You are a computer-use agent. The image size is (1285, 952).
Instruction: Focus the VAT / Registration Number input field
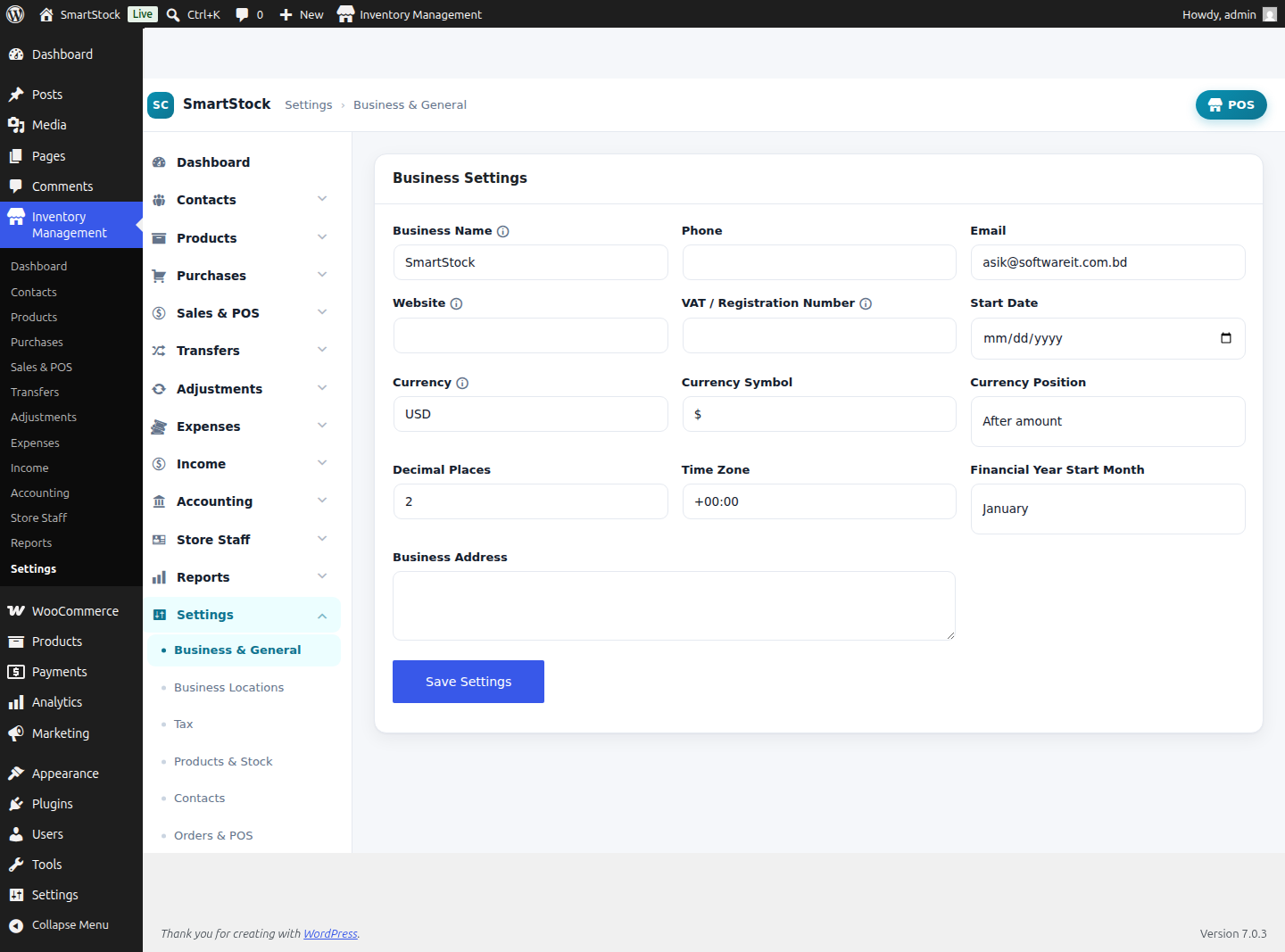point(819,335)
